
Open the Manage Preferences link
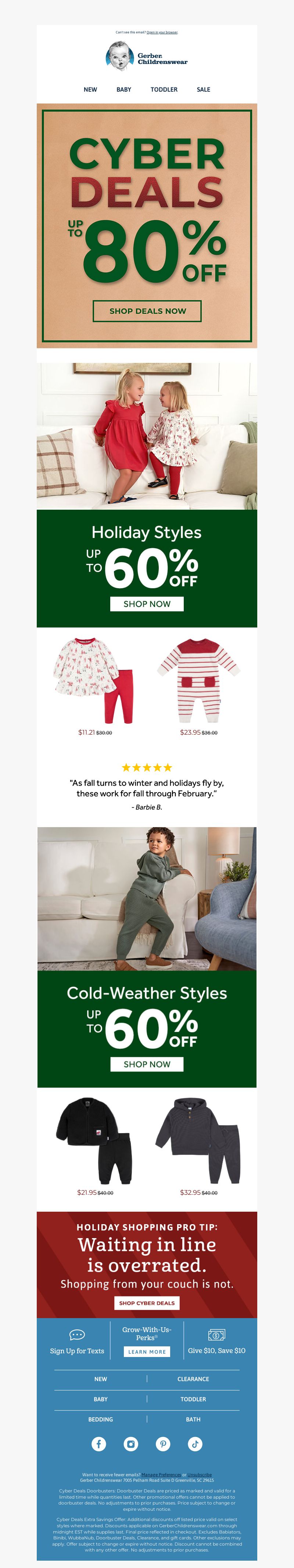click(161, 1475)
